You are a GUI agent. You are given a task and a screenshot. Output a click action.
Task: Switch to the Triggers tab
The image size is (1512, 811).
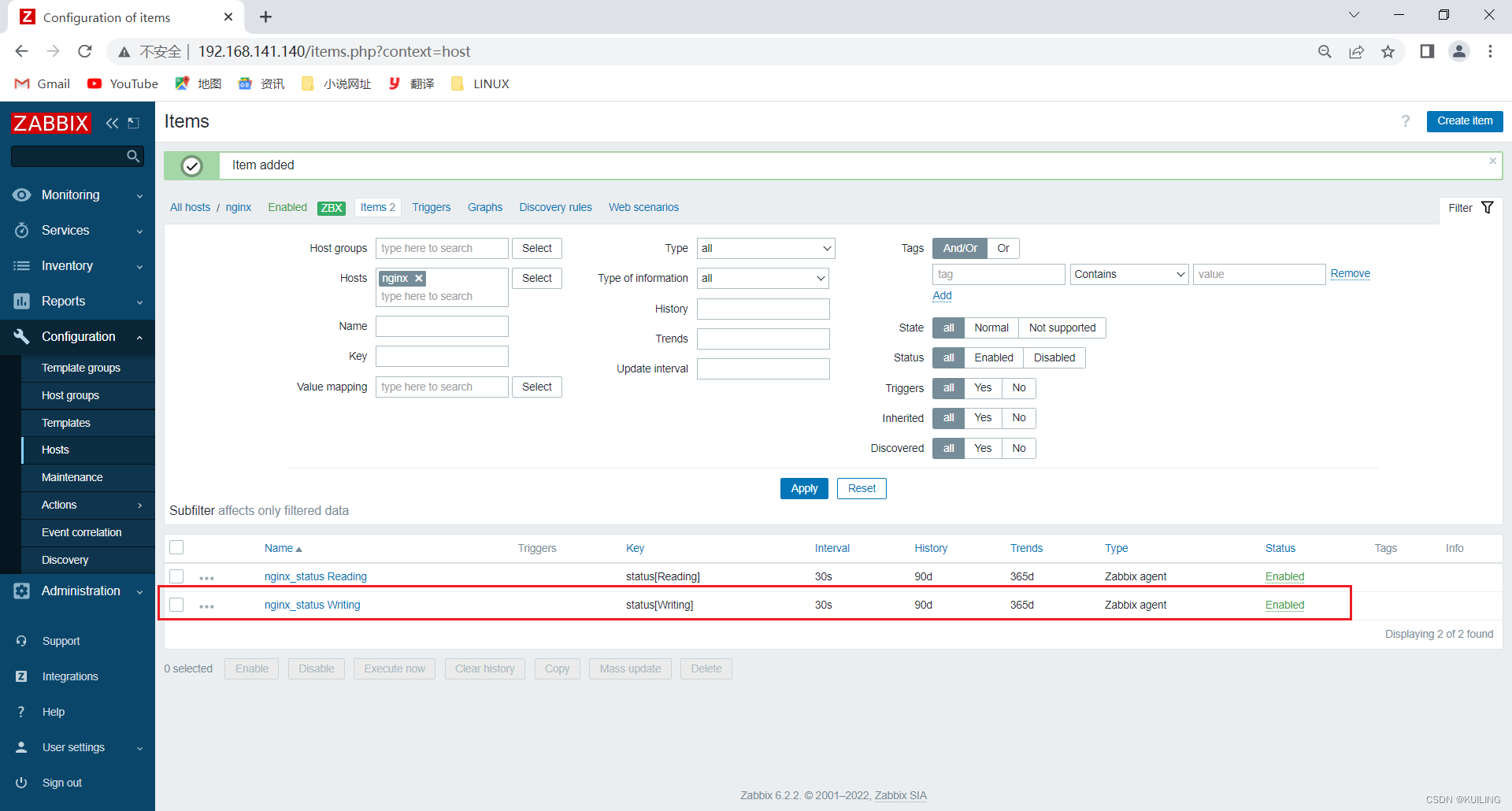(x=432, y=207)
